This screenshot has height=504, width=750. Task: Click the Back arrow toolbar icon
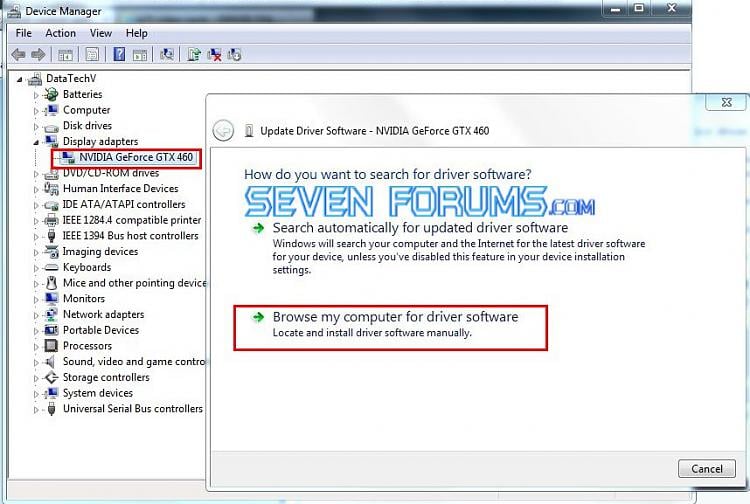tap(19, 55)
